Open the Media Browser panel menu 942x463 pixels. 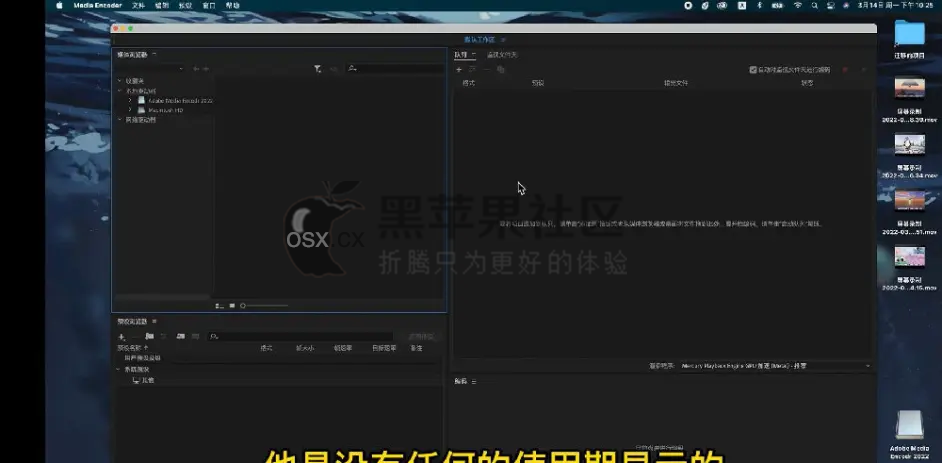154,55
